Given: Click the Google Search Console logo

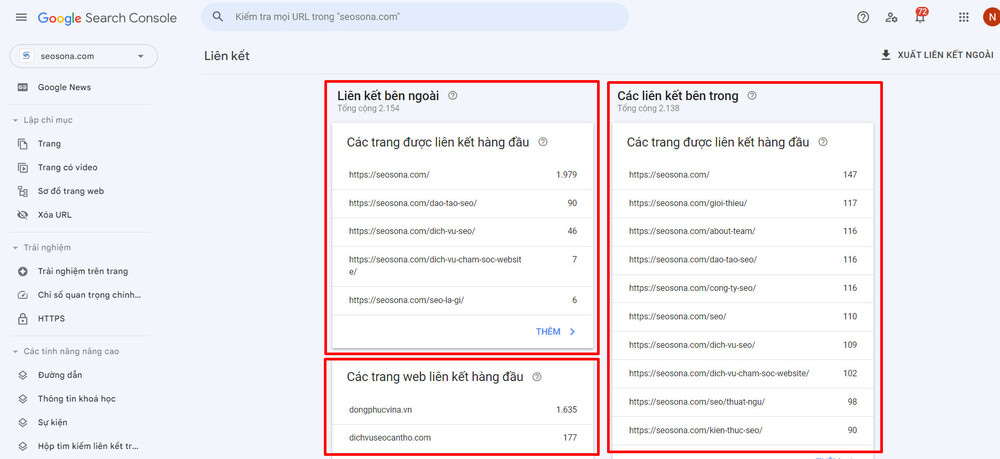Looking at the screenshot, I should coord(107,18).
